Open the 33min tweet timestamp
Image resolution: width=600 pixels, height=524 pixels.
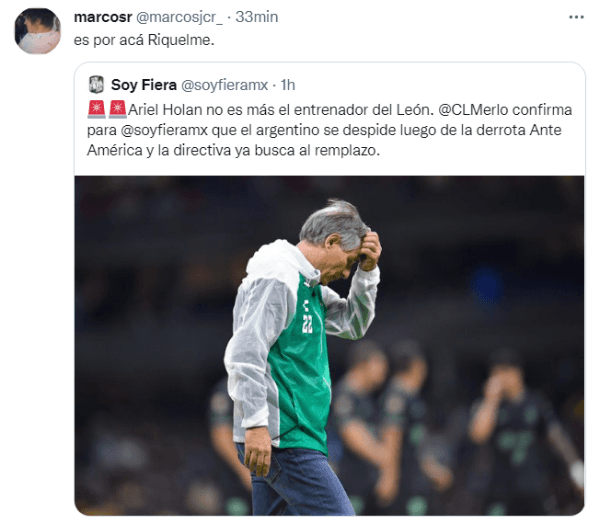256,18
